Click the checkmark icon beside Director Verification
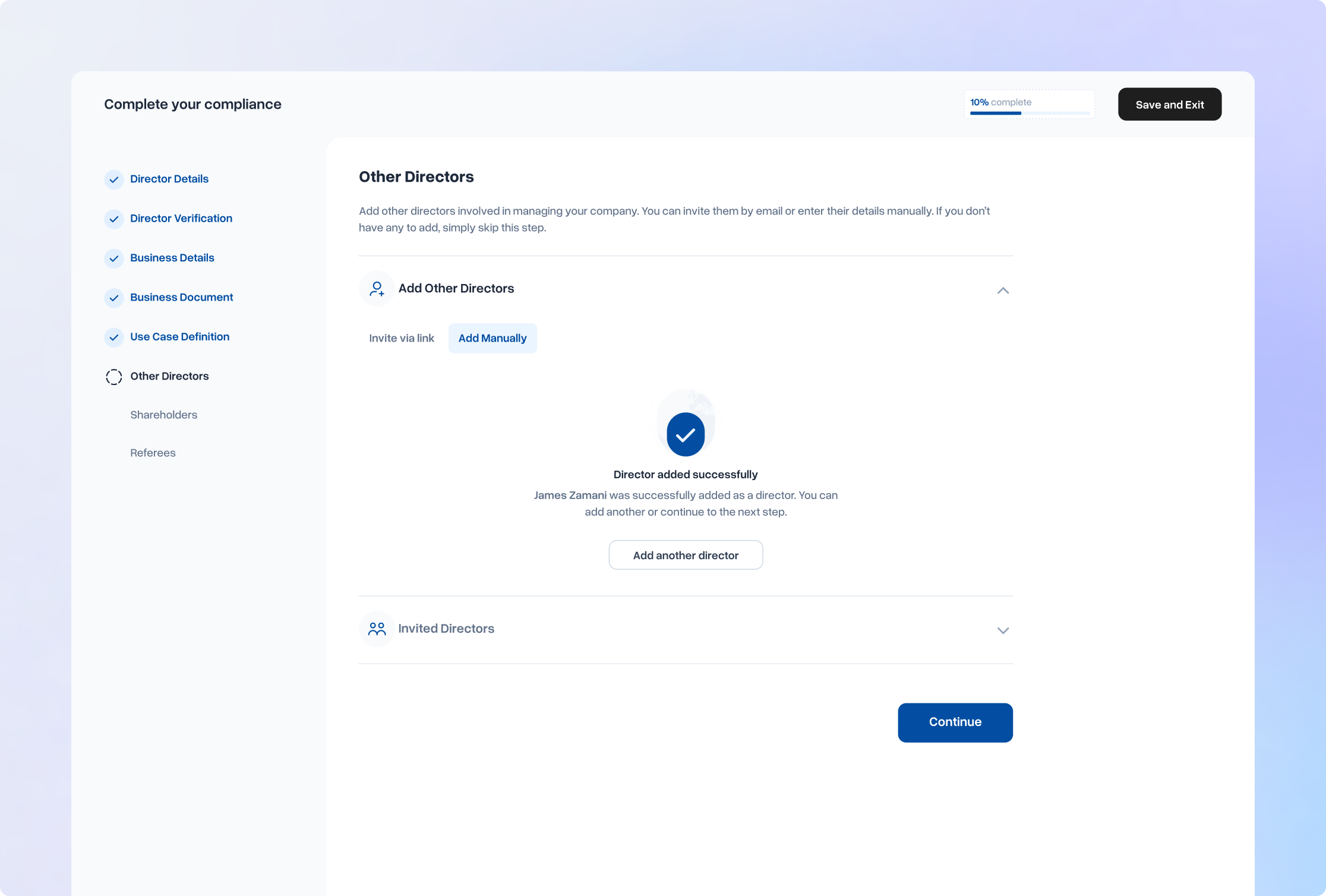Screen dimensions: 1326x896 click(x=113, y=219)
